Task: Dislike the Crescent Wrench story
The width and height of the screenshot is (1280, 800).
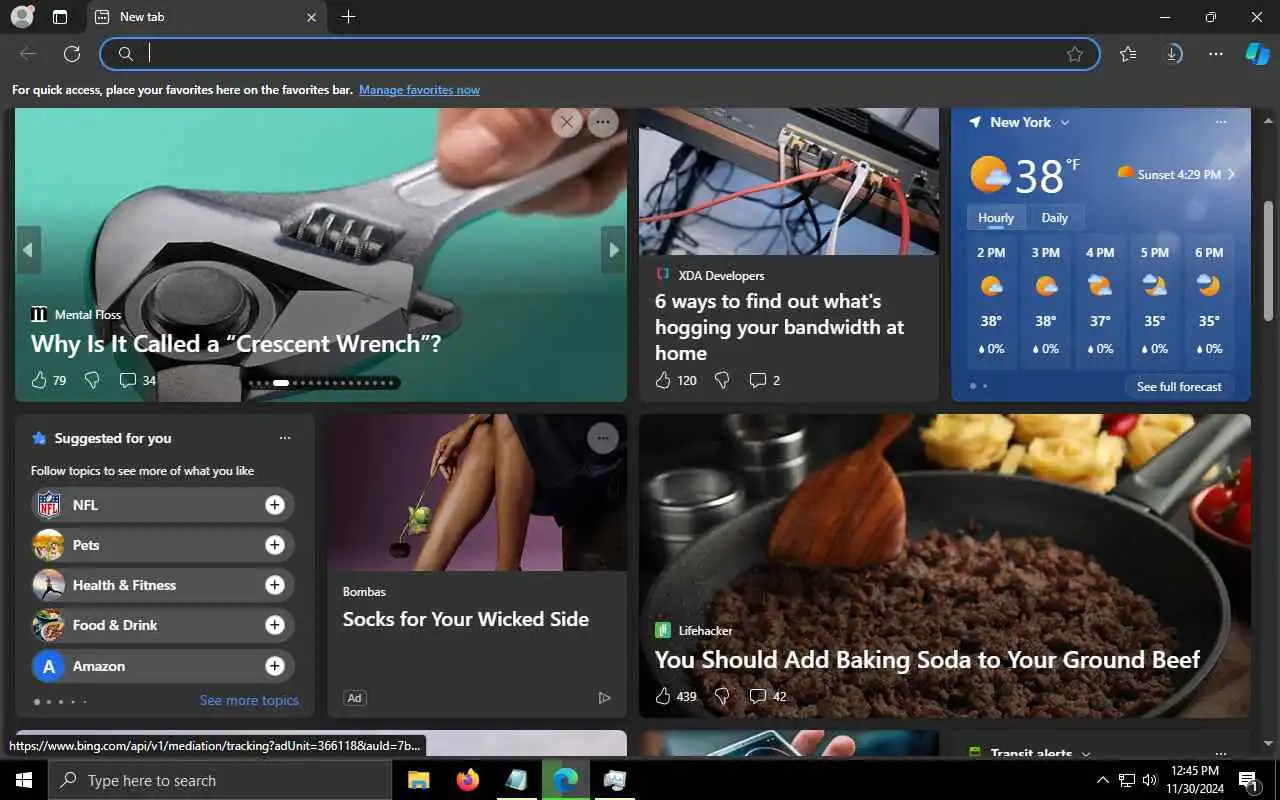Action: (x=92, y=380)
